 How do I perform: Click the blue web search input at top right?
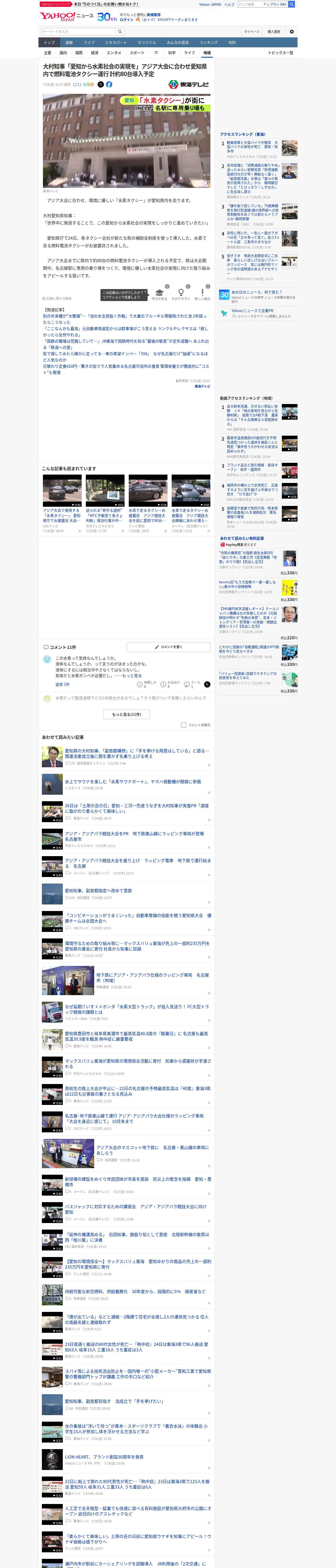[x=249, y=4]
